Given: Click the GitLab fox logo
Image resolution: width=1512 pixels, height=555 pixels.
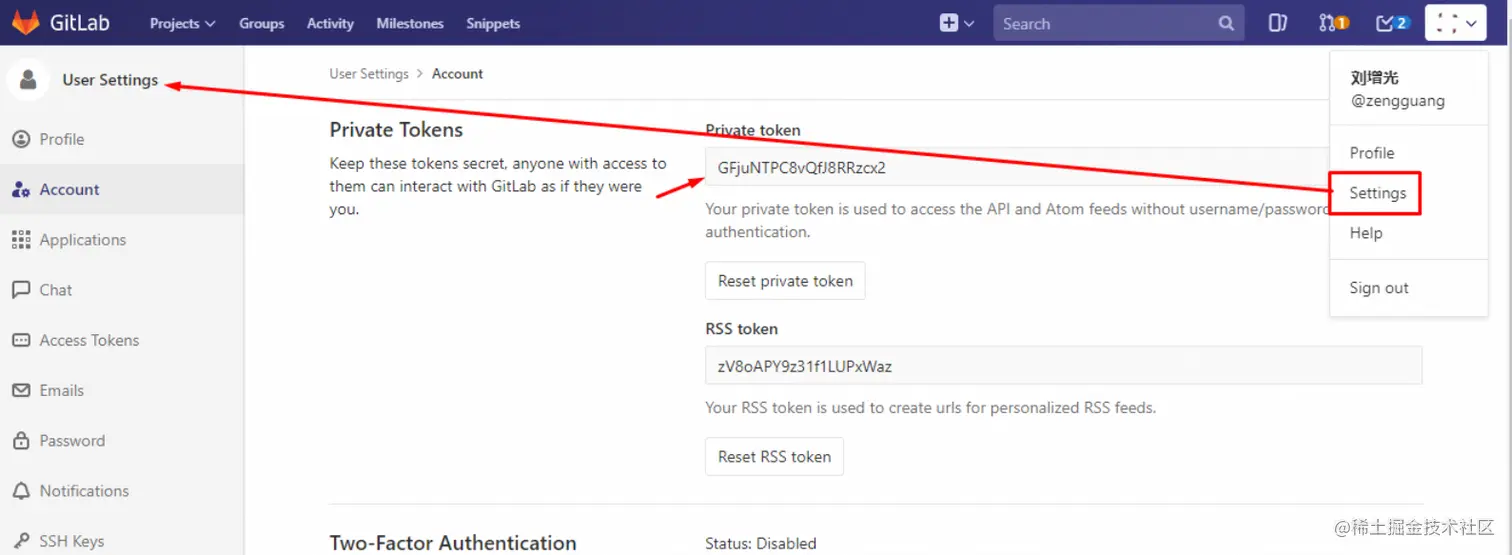Looking at the screenshot, I should click(25, 22).
